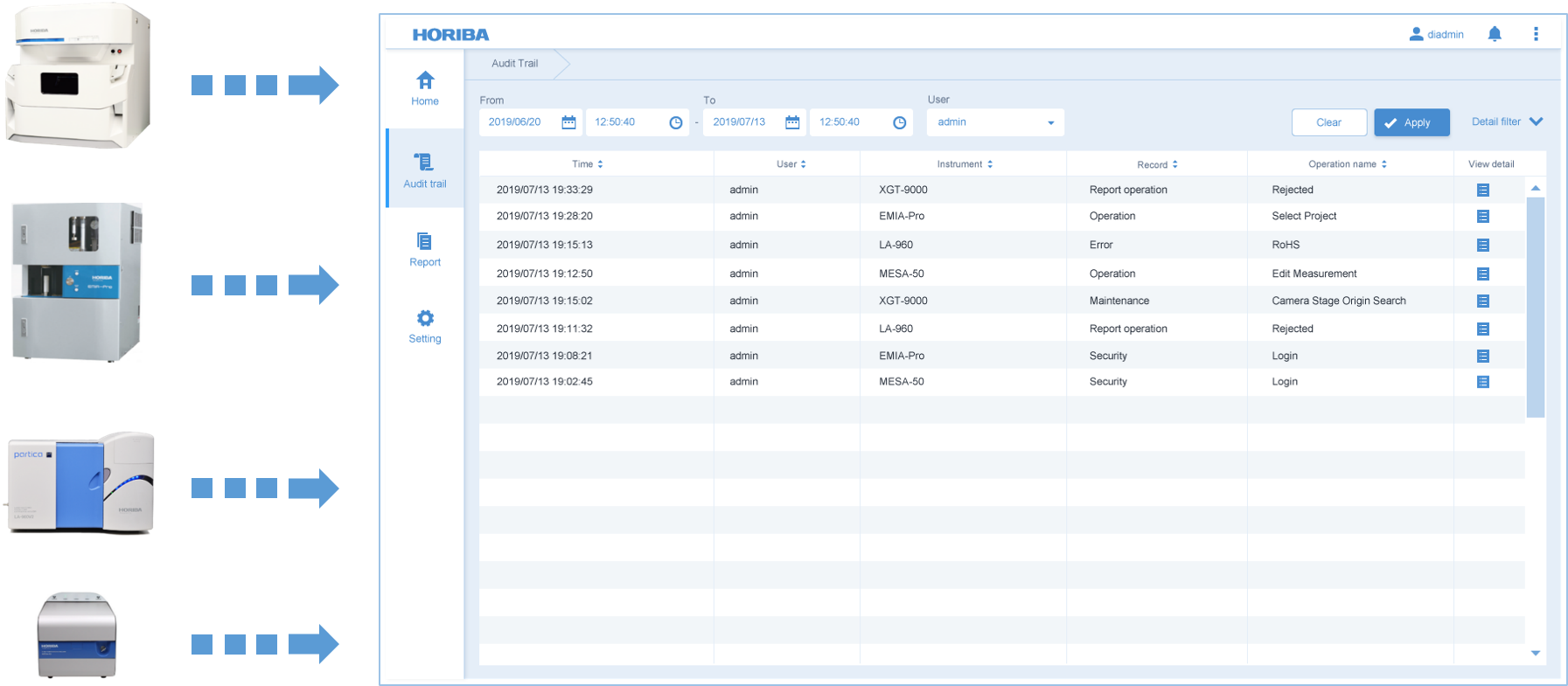
Task: View detail for Camera Stage Origin Search
Action: coord(1482,301)
